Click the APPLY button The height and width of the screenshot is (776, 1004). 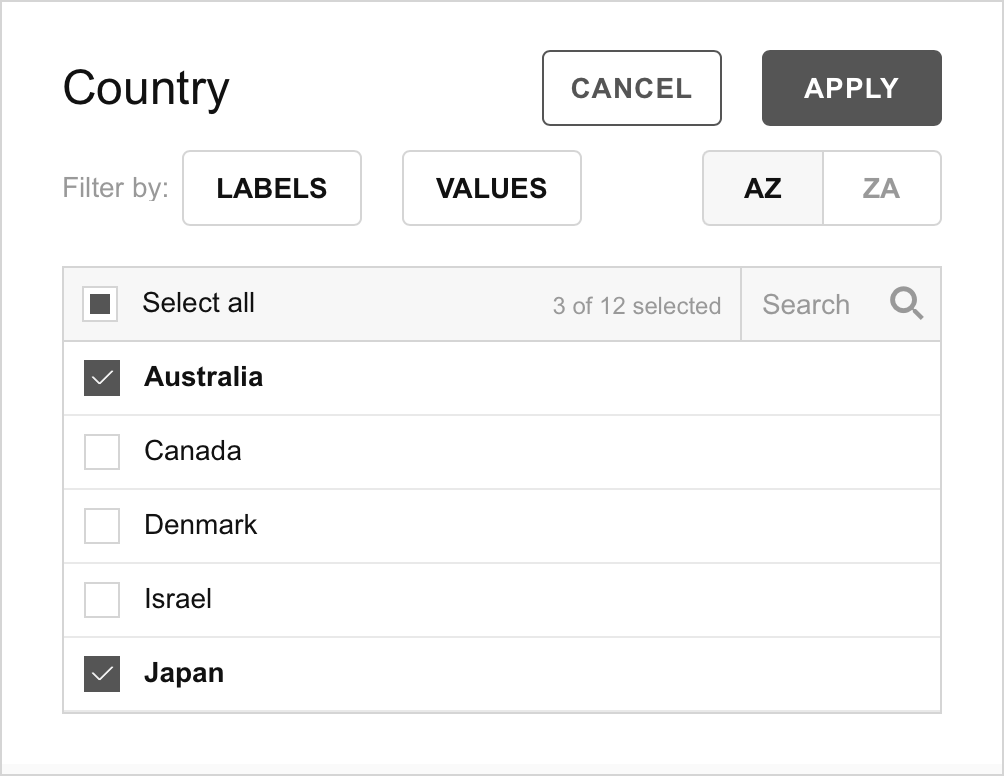click(852, 88)
